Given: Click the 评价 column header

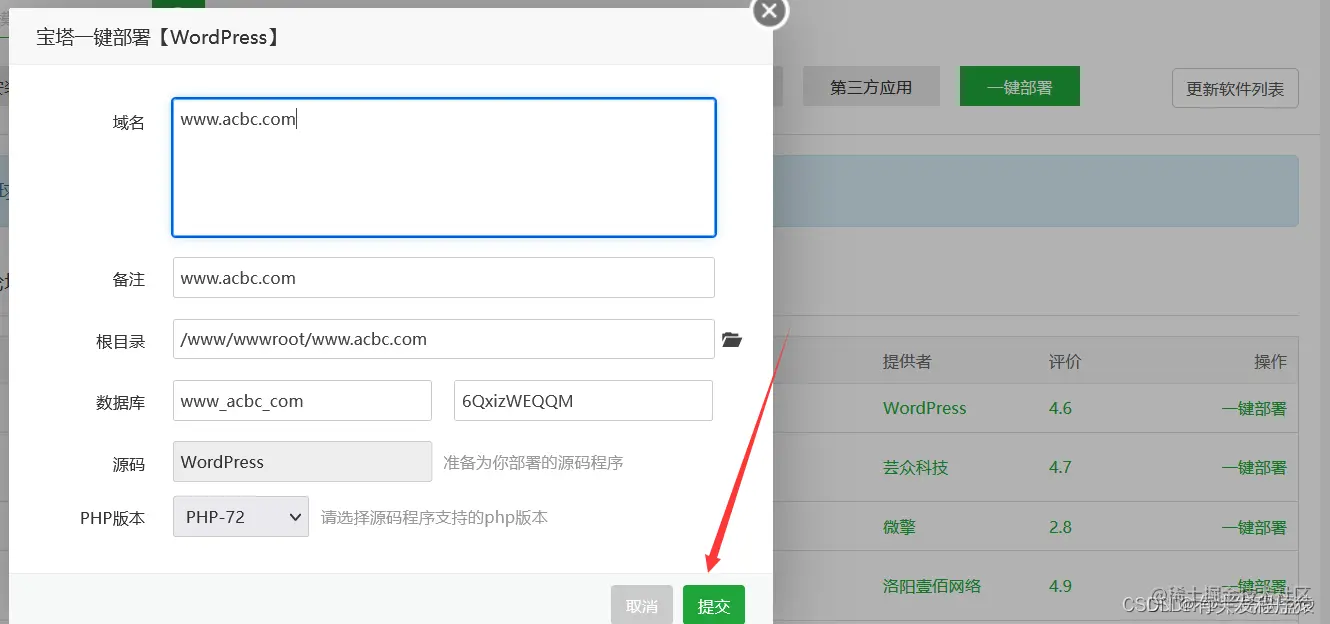Looking at the screenshot, I should pyautogui.click(x=1064, y=361).
